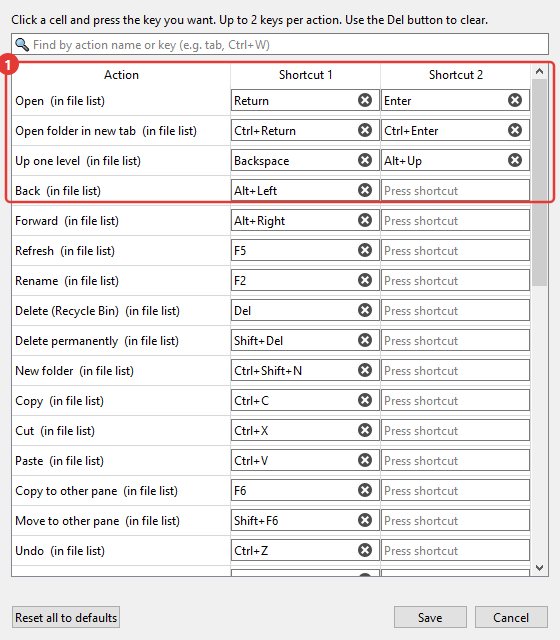The height and width of the screenshot is (640, 560).
Task: Select the Up one level action row
Action: pyautogui.click(x=271, y=160)
